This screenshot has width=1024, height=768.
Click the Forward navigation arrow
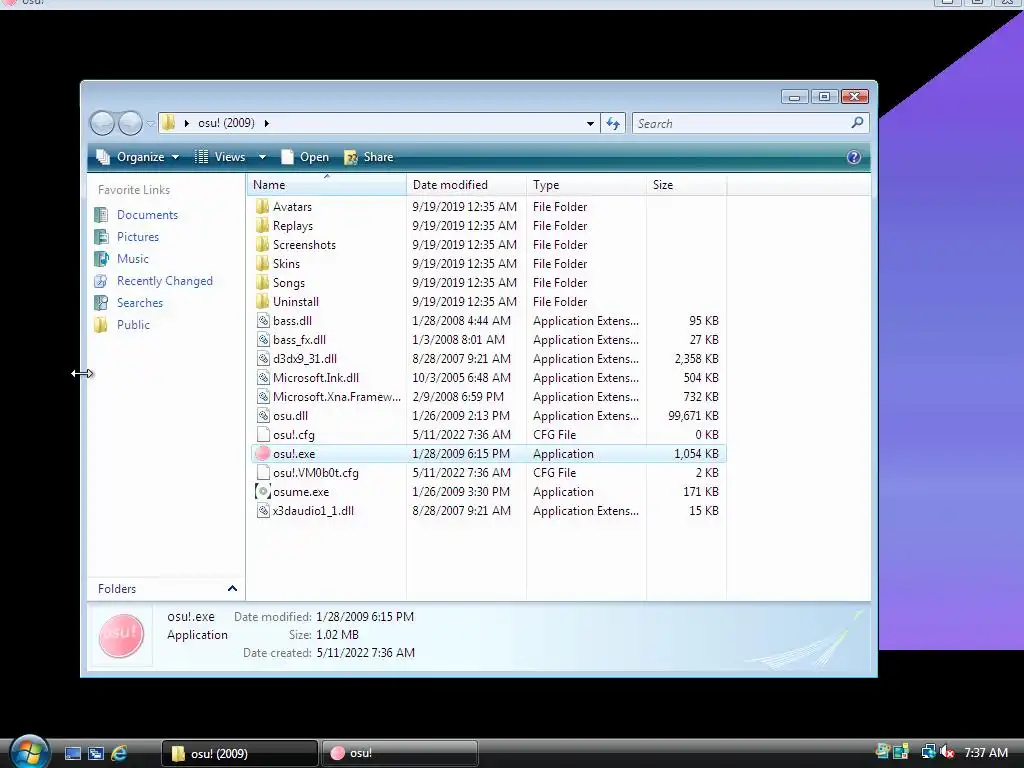click(130, 123)
